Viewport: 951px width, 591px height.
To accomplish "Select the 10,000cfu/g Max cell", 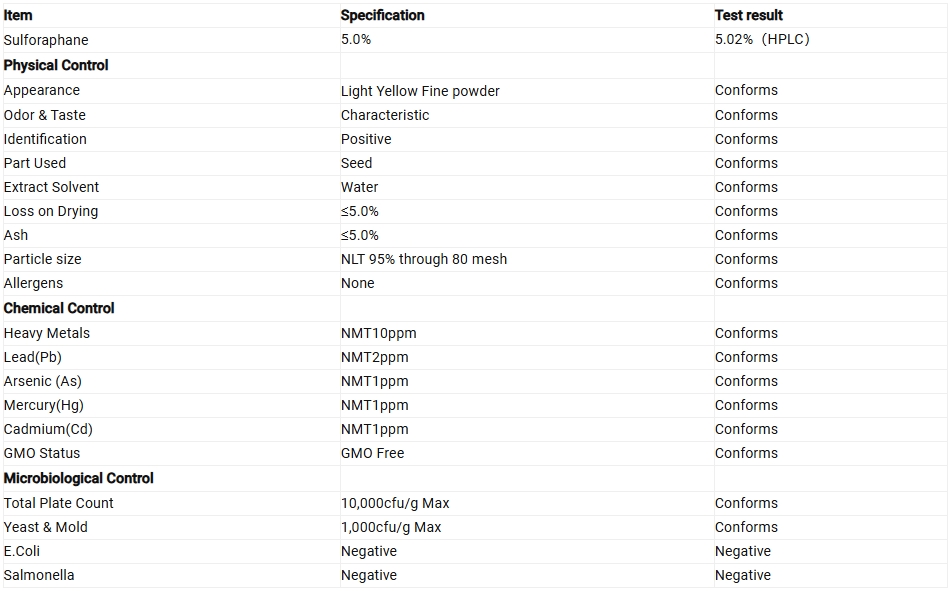I will 395,503.
